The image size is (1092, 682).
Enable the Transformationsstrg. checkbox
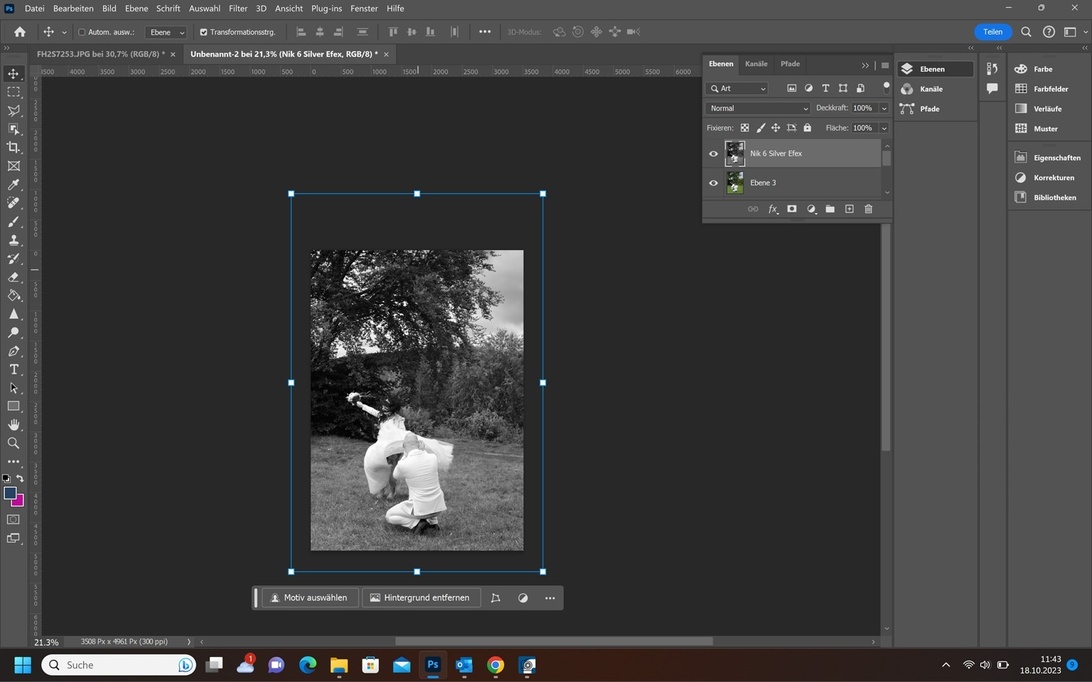point(204,32)
